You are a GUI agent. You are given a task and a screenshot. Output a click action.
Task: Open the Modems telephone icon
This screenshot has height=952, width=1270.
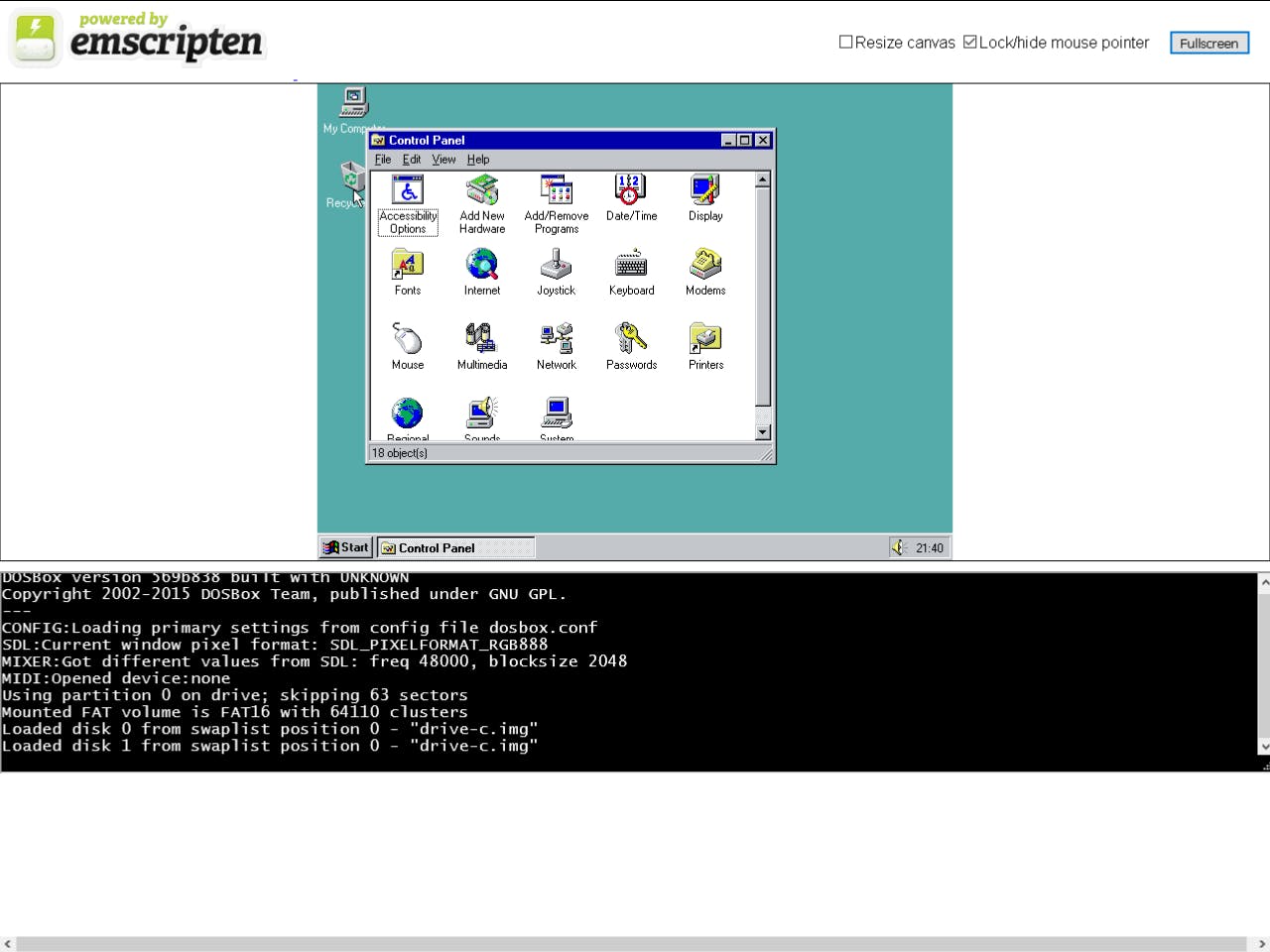[705, 264]
